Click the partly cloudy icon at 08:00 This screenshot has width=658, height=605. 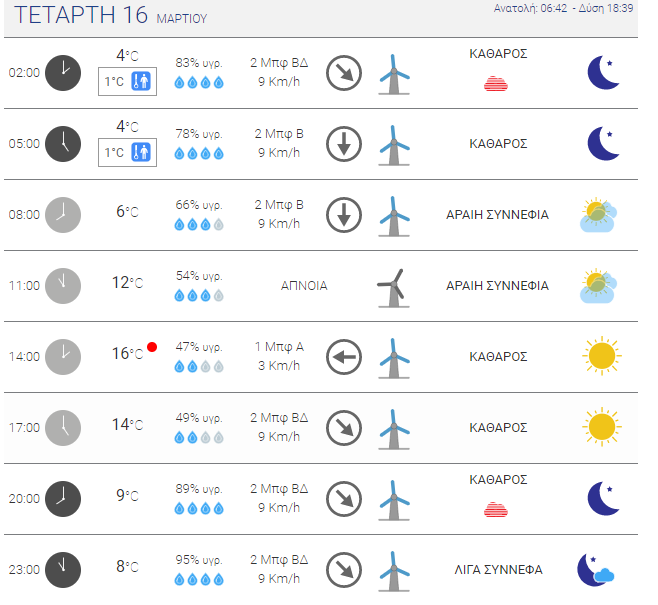point(598,215)
